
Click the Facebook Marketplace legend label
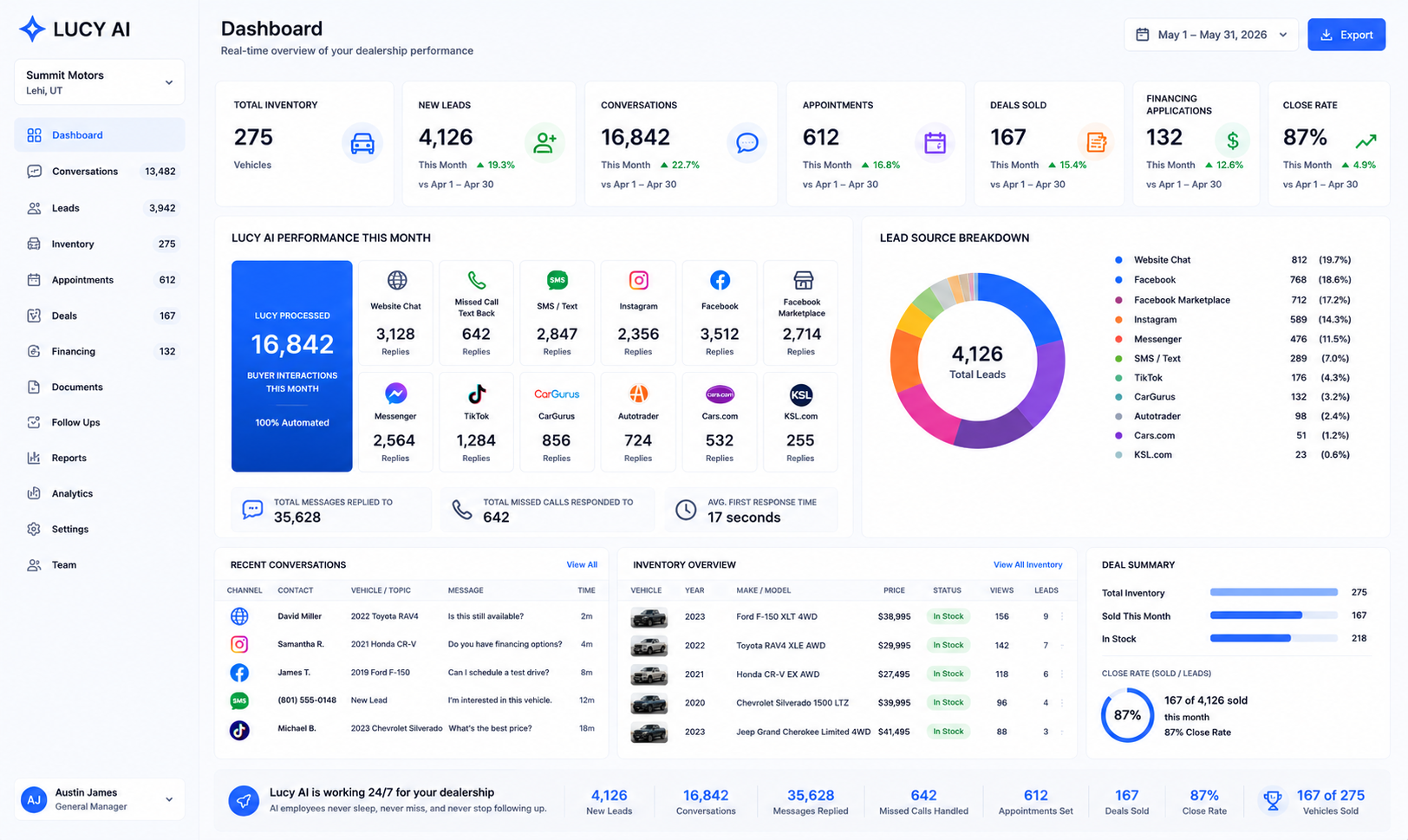pos(1182,300)
